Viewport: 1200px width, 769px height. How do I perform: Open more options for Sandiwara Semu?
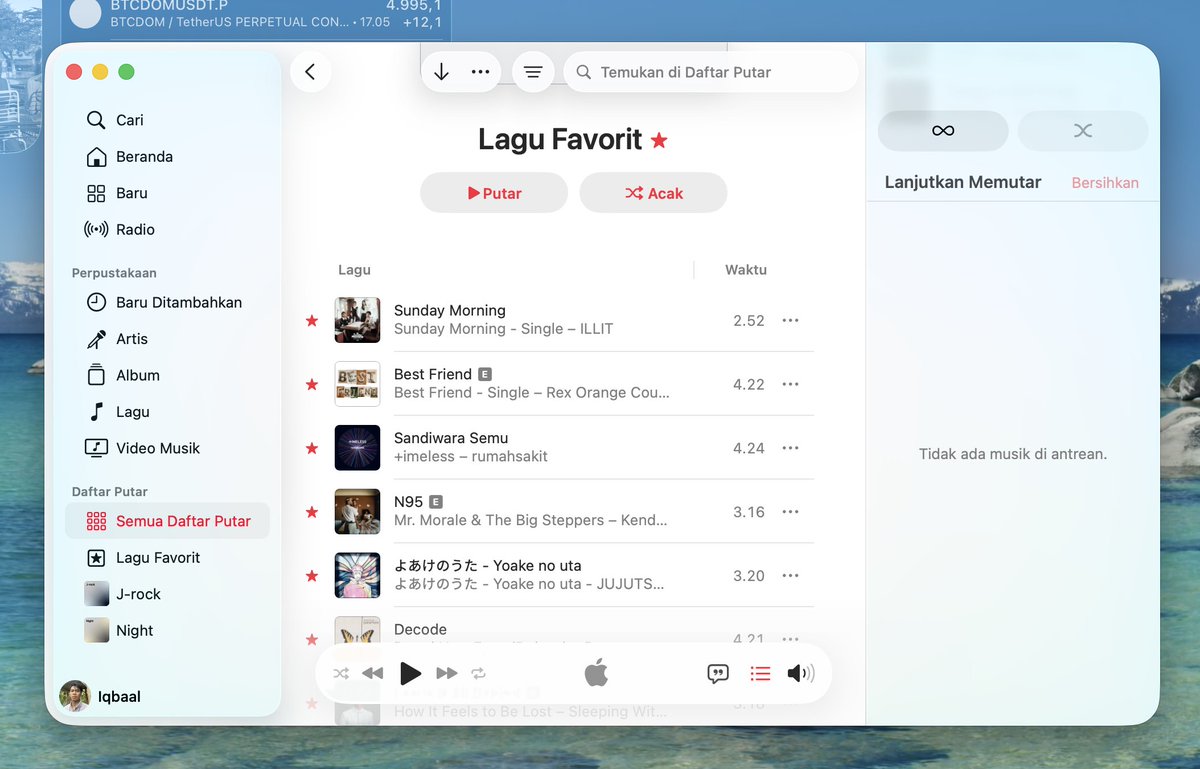pyautogui.click(x=790, y=448)
